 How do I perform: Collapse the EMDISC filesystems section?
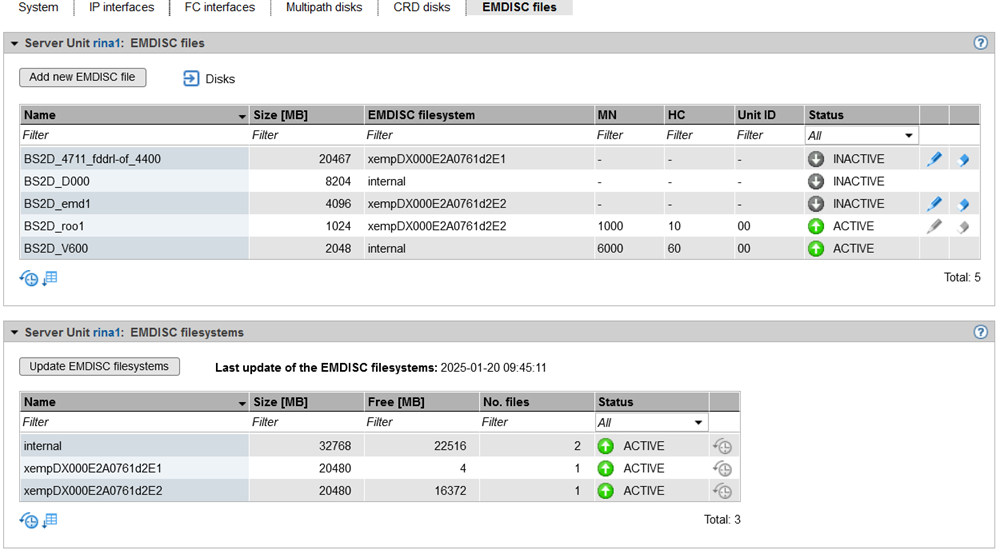click(x=15, y=332)
